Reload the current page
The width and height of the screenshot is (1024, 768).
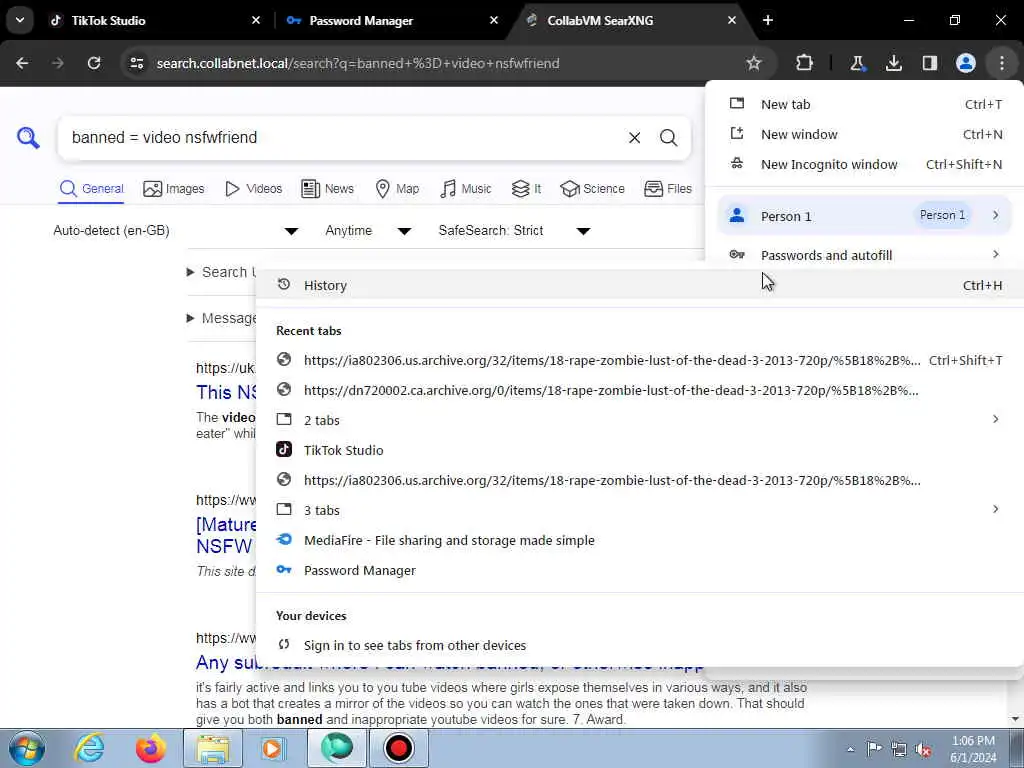[94, 63]
